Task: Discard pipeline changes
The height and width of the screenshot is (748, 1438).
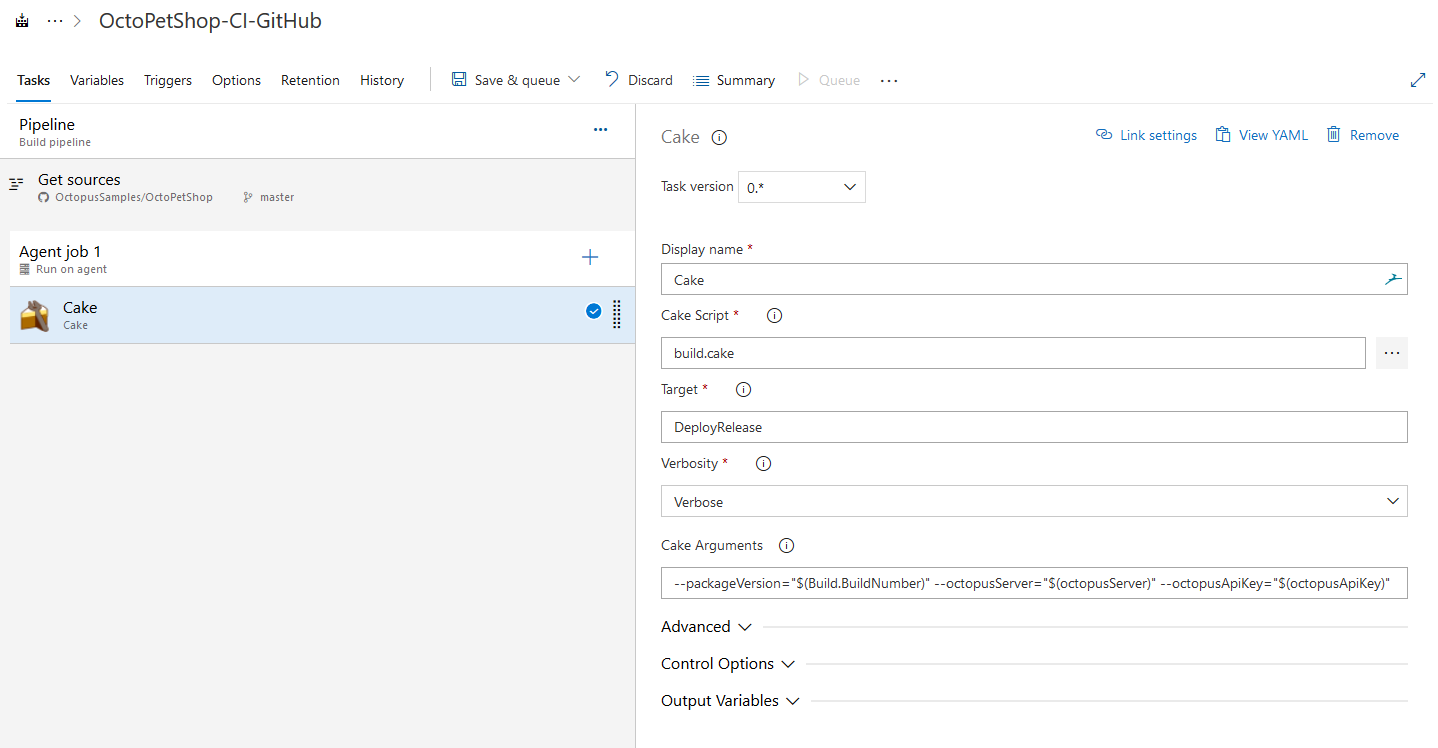Action: click(638, 79)
